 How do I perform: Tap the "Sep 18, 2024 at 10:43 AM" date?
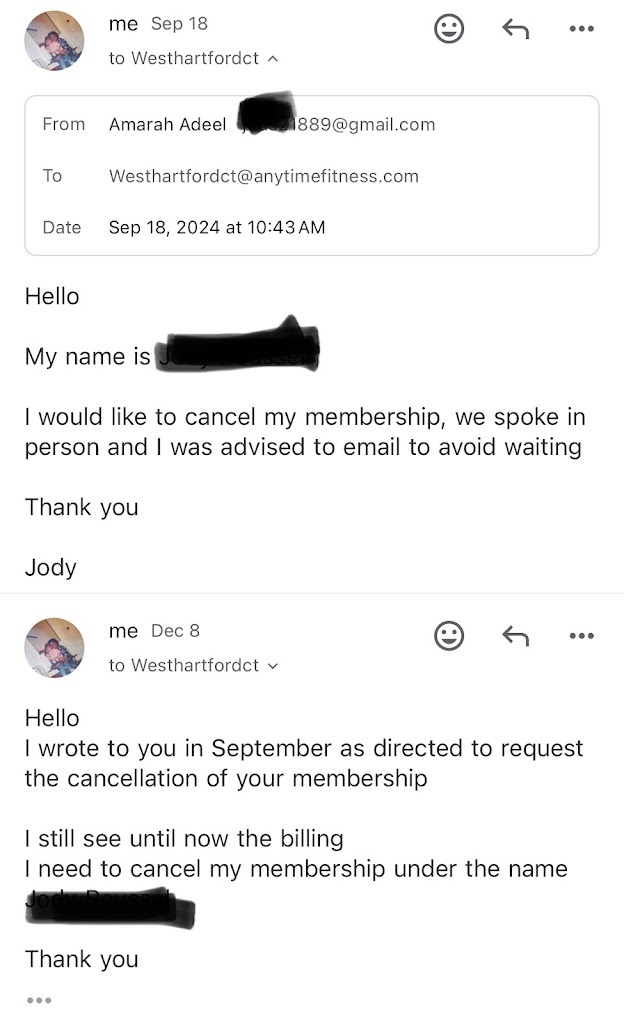click(217, 227)
